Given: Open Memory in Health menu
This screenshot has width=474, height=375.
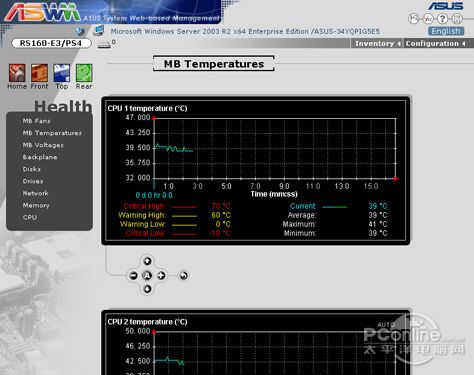Looking at the screenshot, I should [36, 205].
